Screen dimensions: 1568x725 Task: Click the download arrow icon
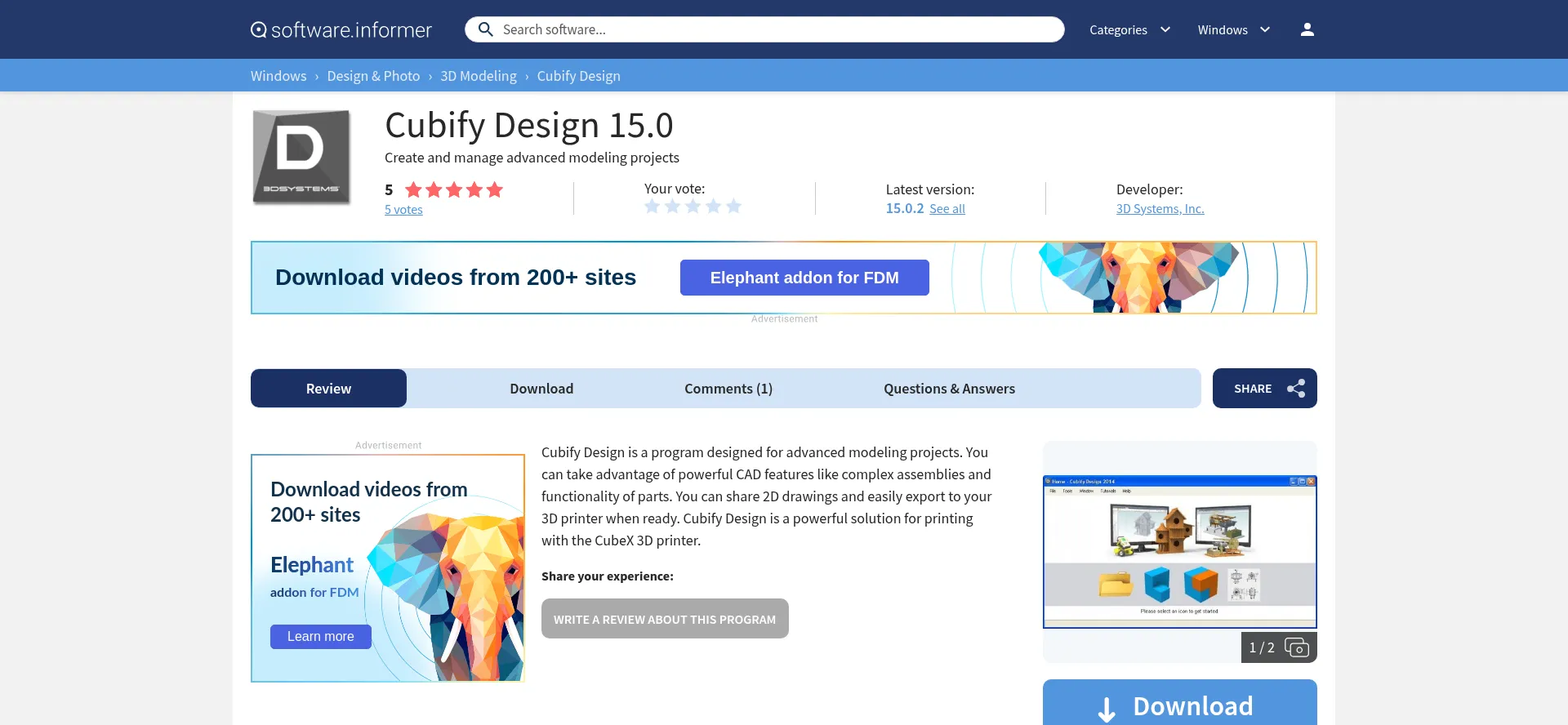(1107, 709)
